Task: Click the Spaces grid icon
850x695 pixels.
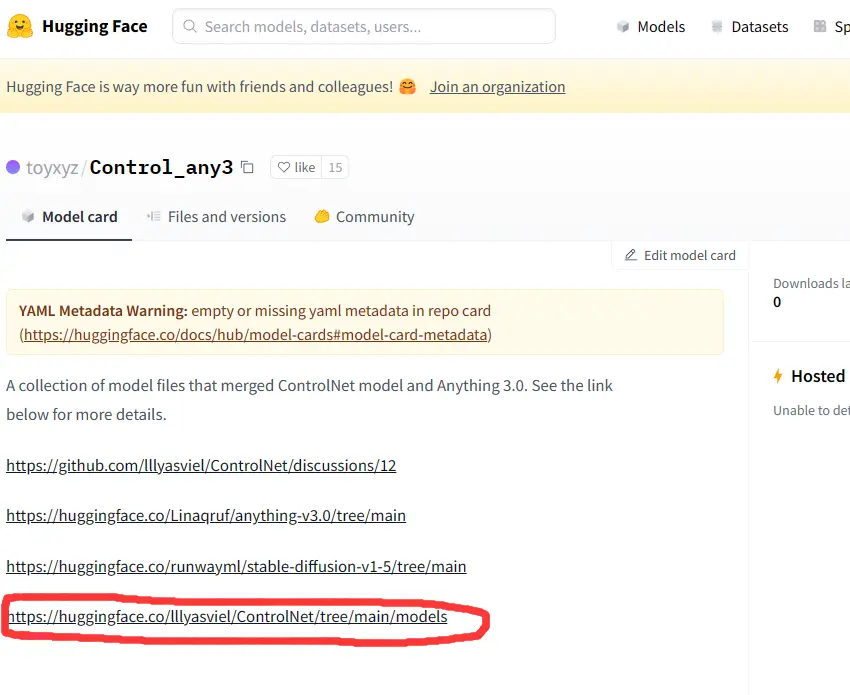Action: pos(820,26)
